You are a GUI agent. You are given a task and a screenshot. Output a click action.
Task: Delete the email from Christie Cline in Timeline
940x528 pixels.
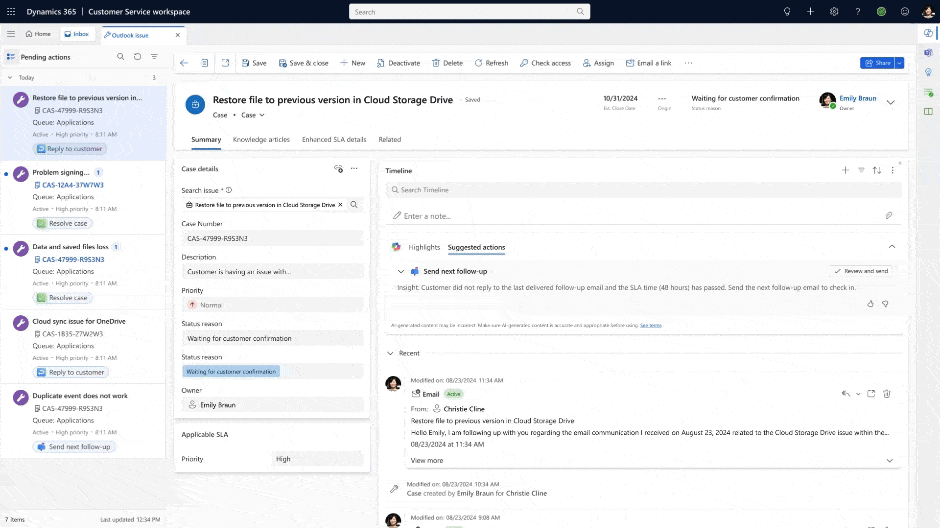(x=886, y=394)
